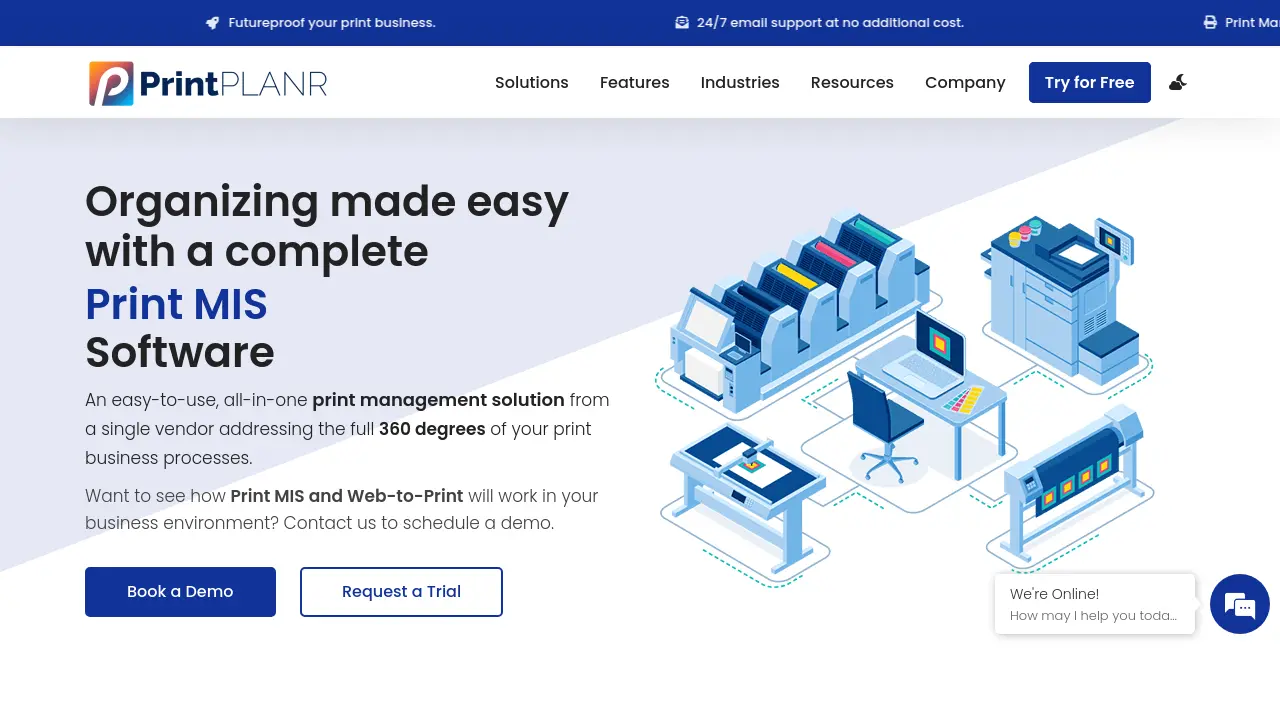1280x720 pixels.
Task: Click the Try for Free button
Action: pos(1090,82)
